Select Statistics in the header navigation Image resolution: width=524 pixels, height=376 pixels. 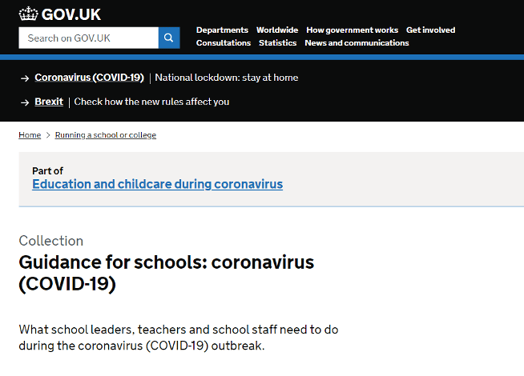[277, 43]
